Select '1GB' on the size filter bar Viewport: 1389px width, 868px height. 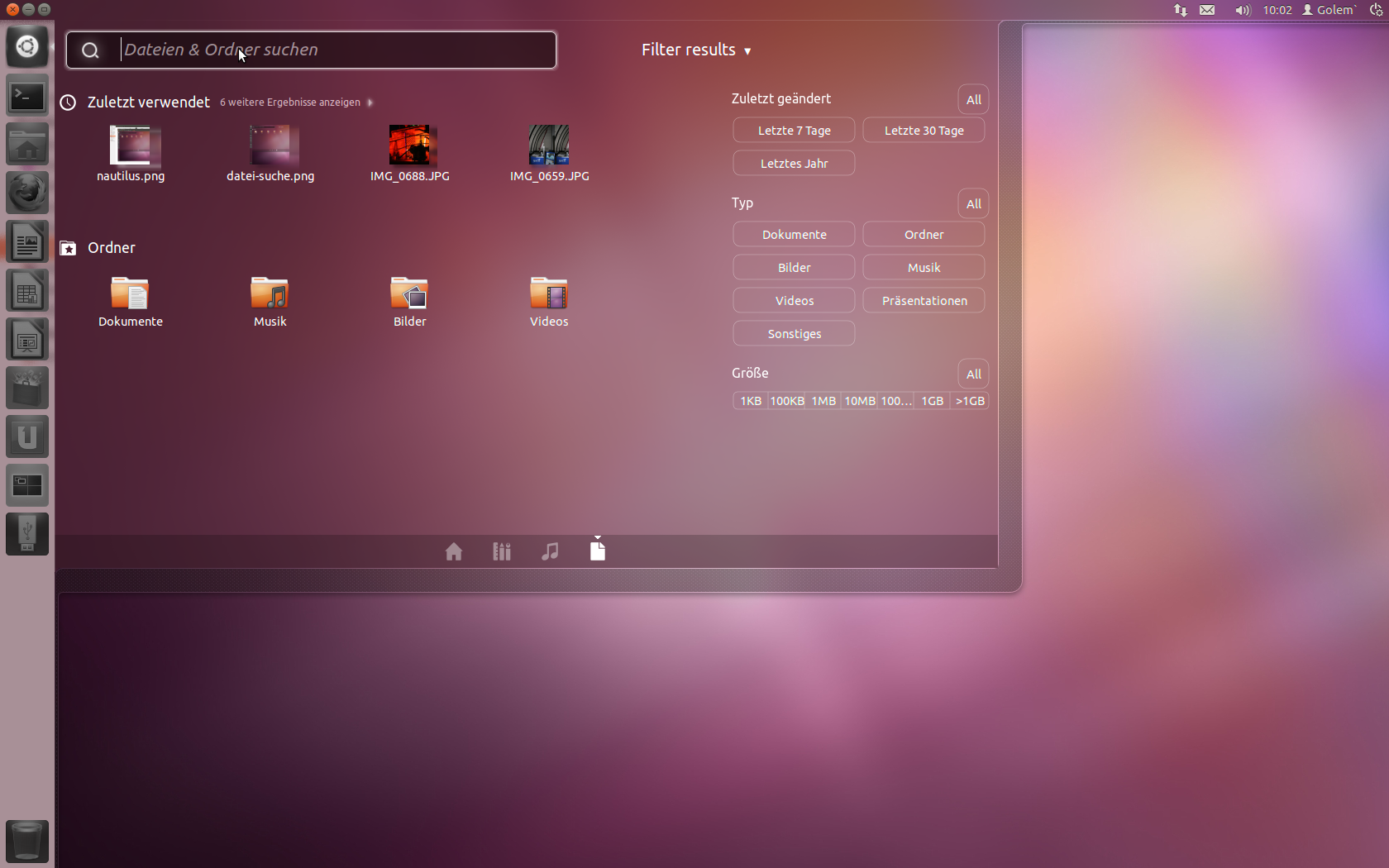pos(931,401)
